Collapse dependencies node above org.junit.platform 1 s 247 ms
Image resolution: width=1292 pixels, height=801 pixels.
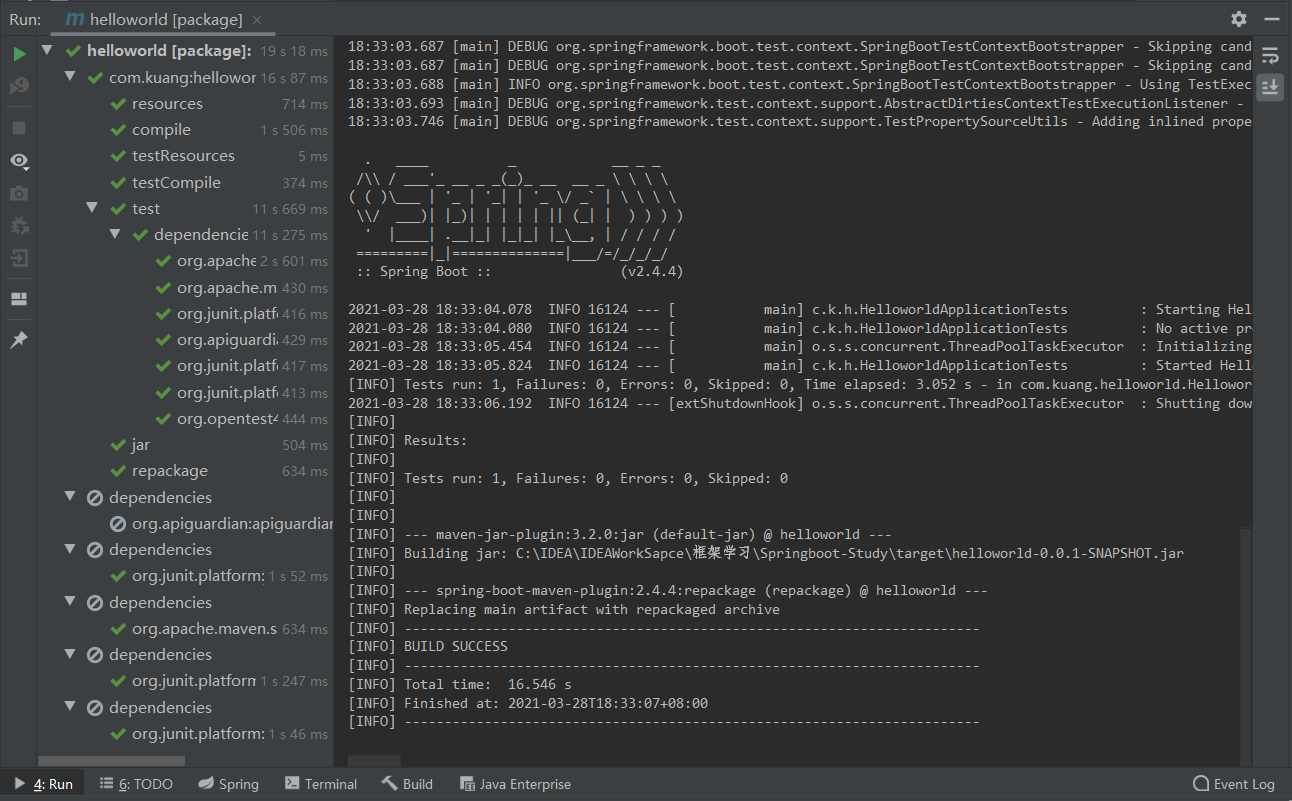click(x=70, y=654)
